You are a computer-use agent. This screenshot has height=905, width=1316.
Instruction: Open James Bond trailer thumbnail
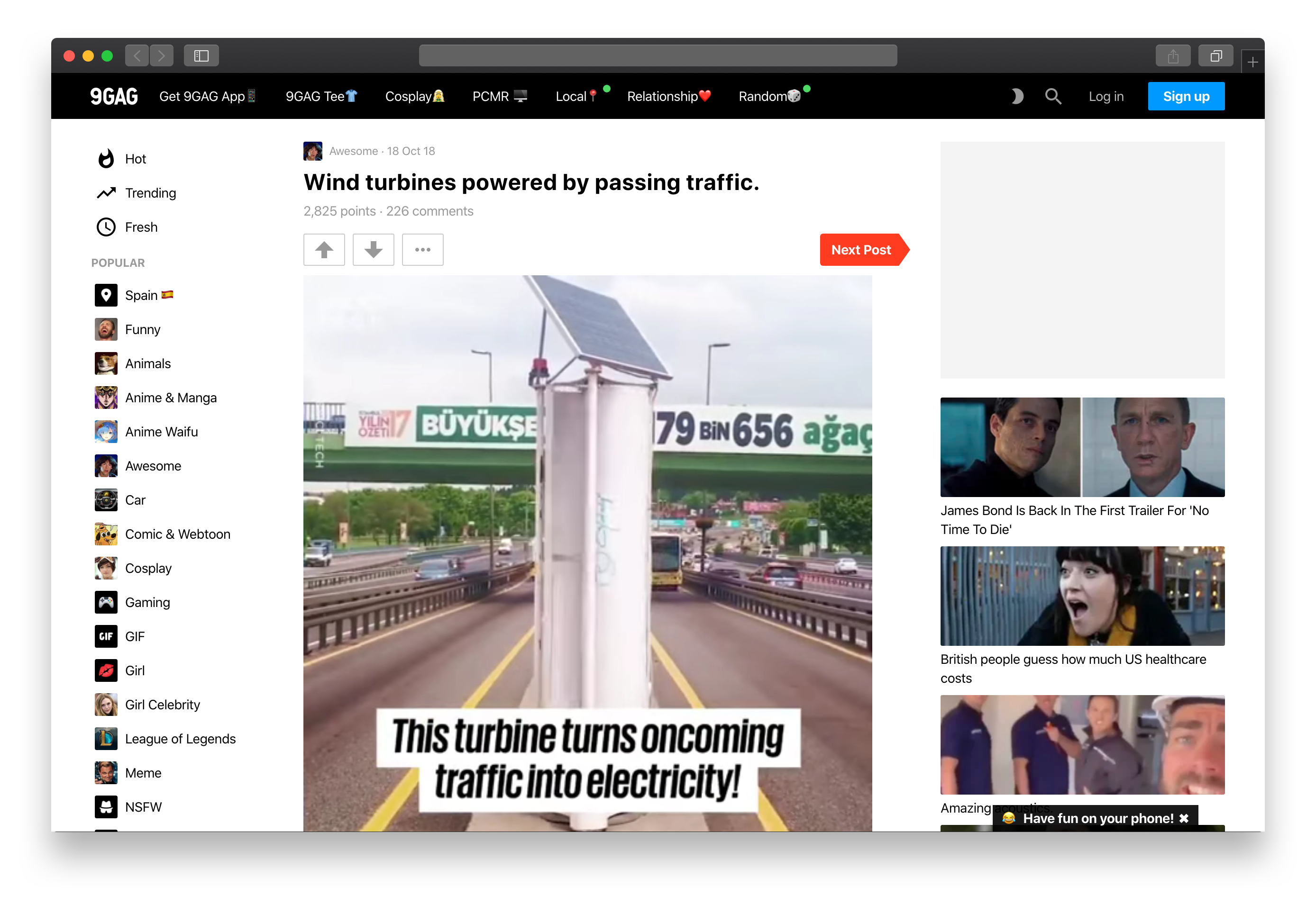tap(1082, 447)
